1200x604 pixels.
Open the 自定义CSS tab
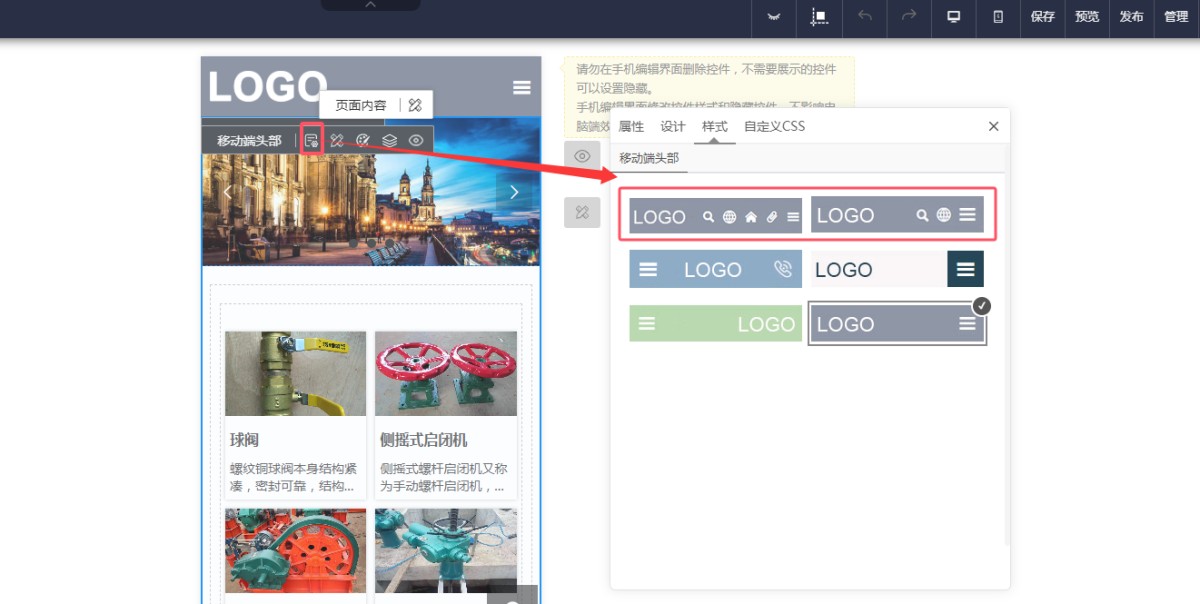pyautogui.click(x=774, y=126)
